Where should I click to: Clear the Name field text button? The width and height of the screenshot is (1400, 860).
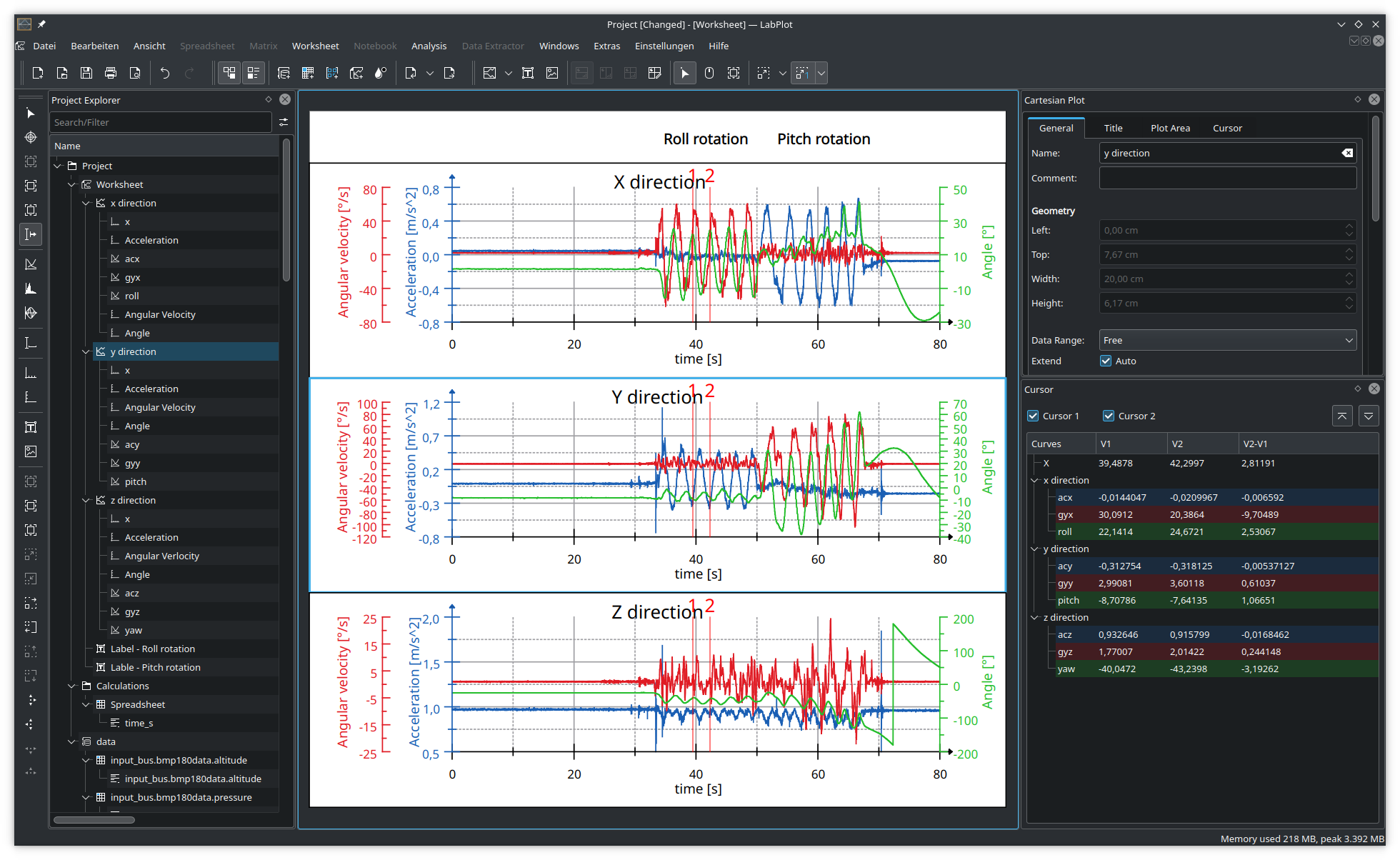click(1347, 153)
